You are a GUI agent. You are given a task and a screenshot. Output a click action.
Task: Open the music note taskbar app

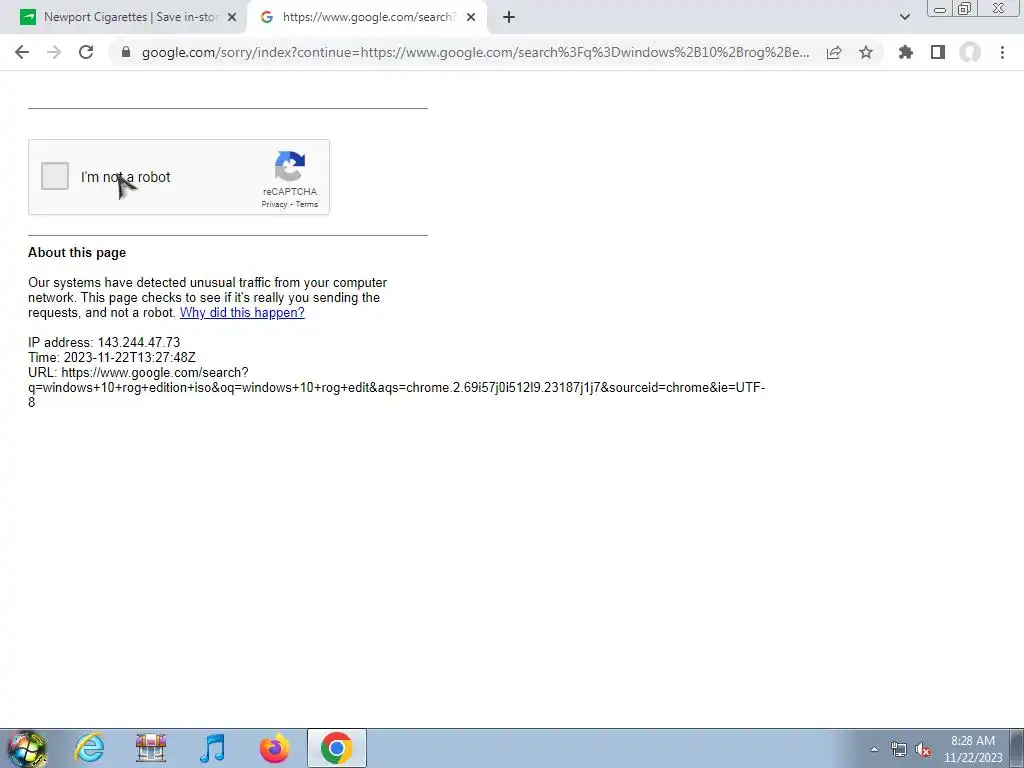pos(212,748)
